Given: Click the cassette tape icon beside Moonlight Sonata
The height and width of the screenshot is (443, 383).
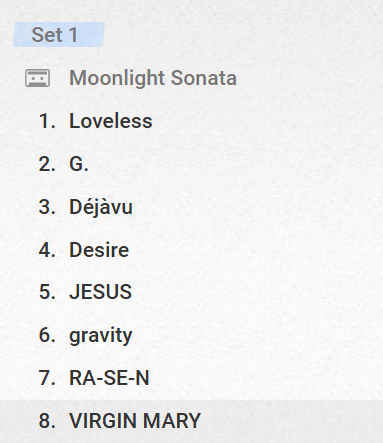Looking at the screenshot, I should 38,78.
